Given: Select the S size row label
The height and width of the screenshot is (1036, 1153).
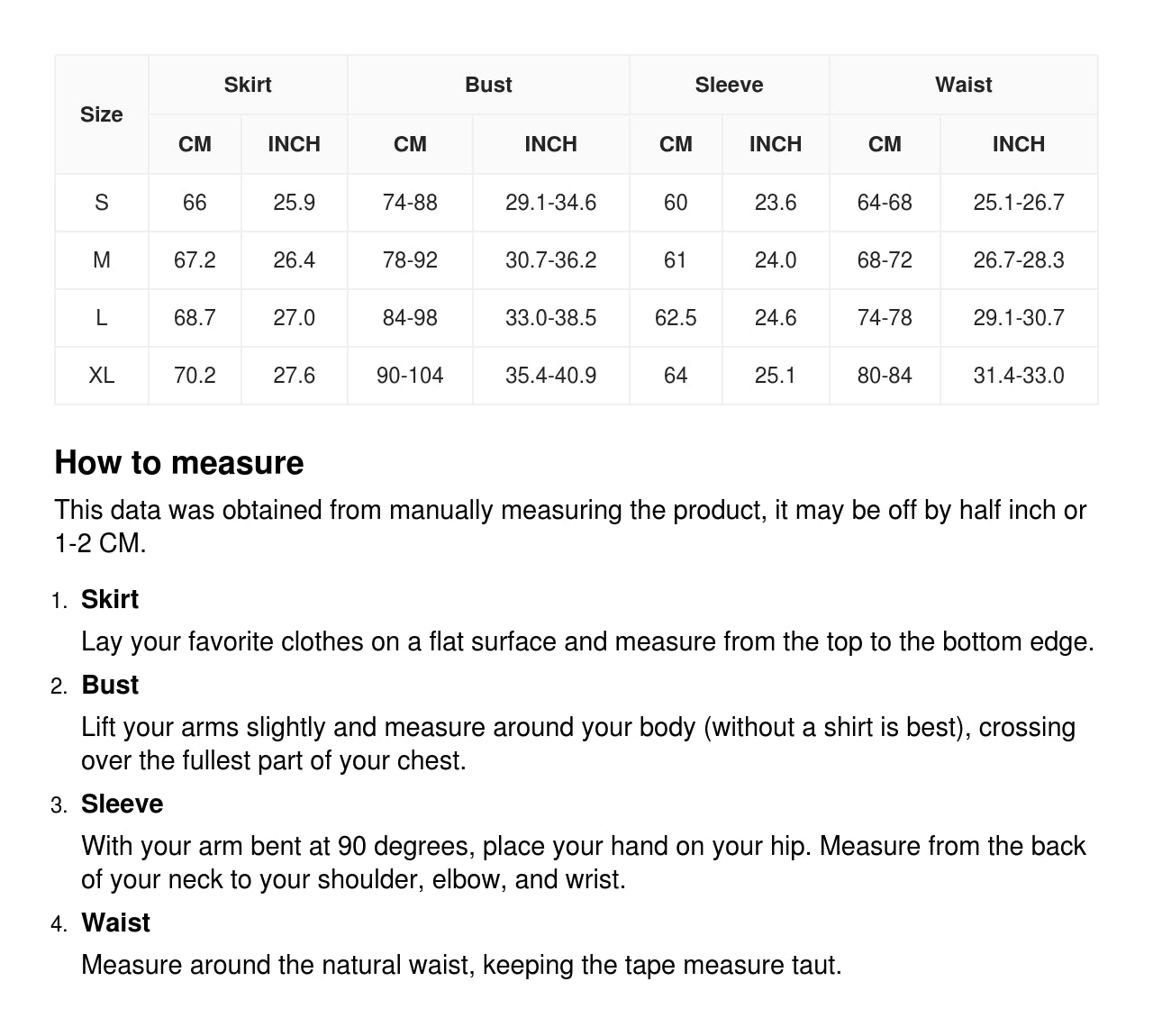Looking at the screenshot, I should tap(101, 203).
